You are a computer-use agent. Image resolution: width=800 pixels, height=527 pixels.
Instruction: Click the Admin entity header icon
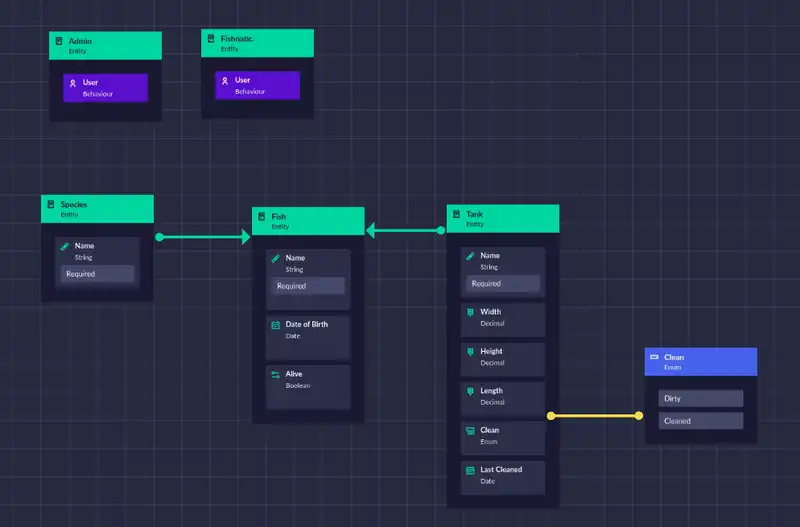(59, 41)
